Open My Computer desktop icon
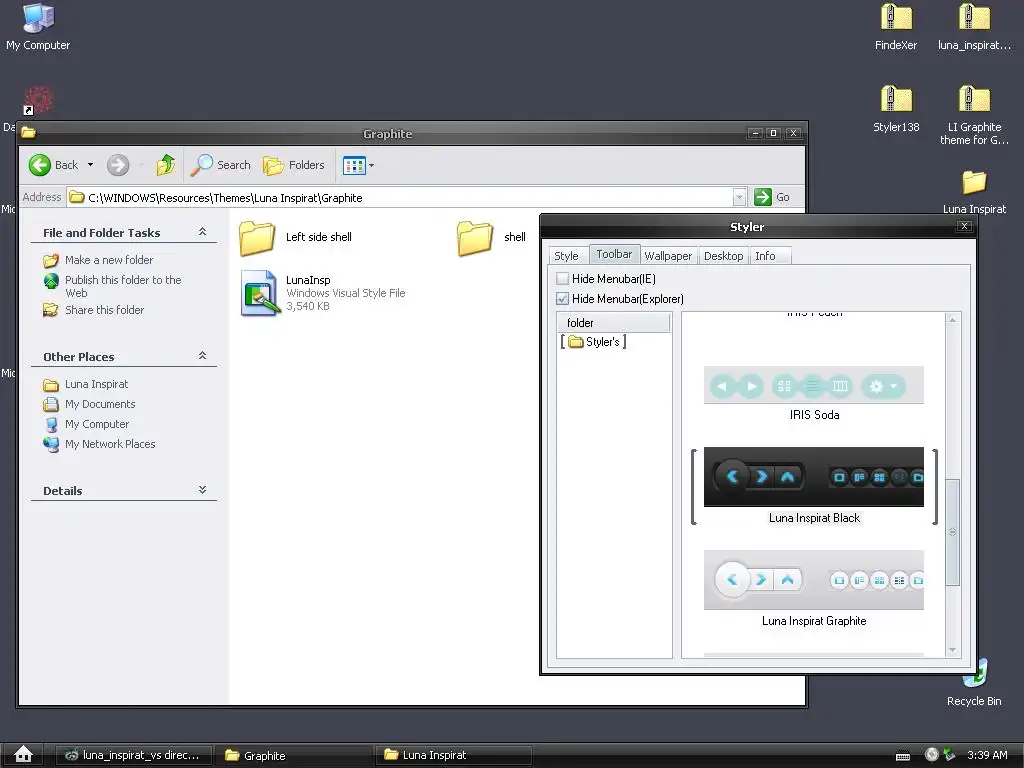This screenshot has height=768, width=1024. coord(38,27)
